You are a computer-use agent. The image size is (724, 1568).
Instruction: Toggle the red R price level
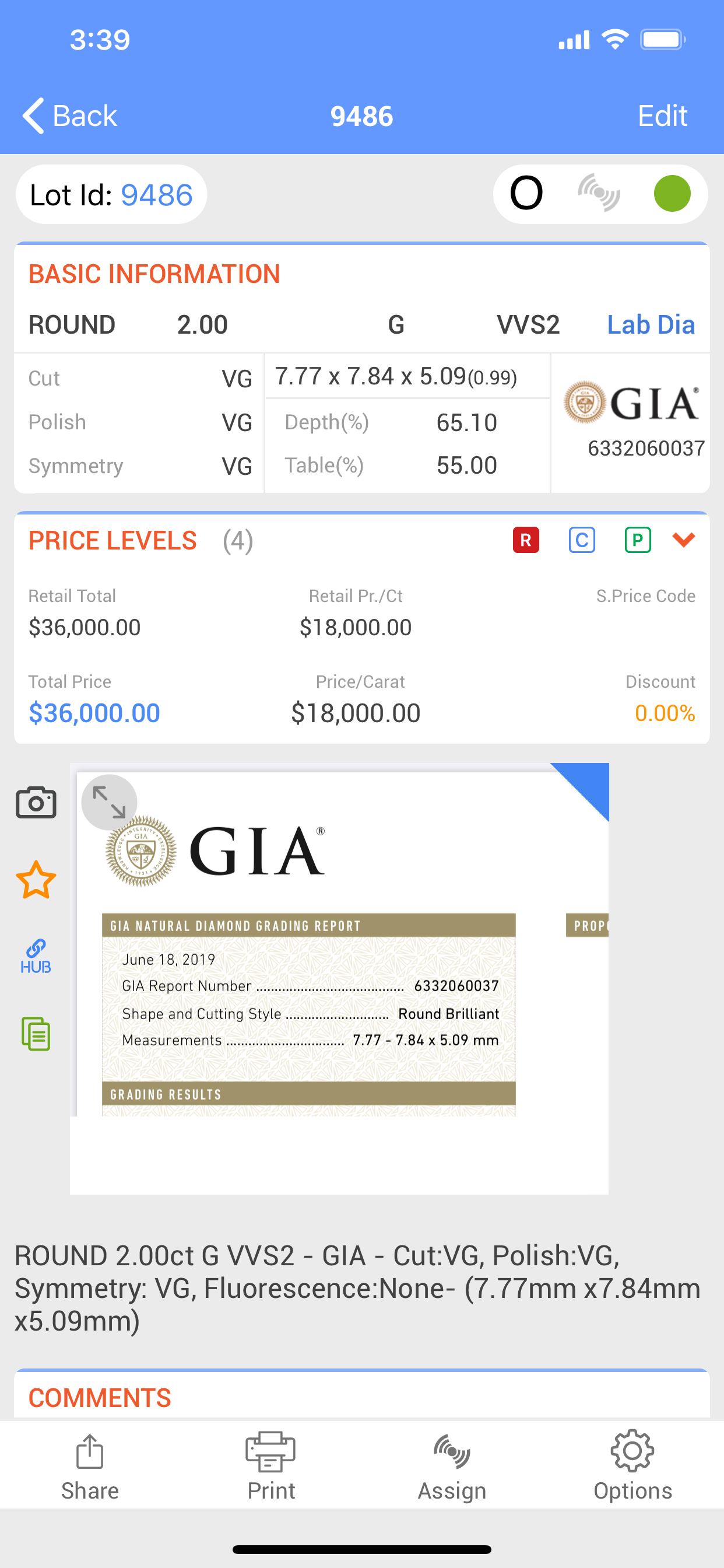click(x=526, y=540)
